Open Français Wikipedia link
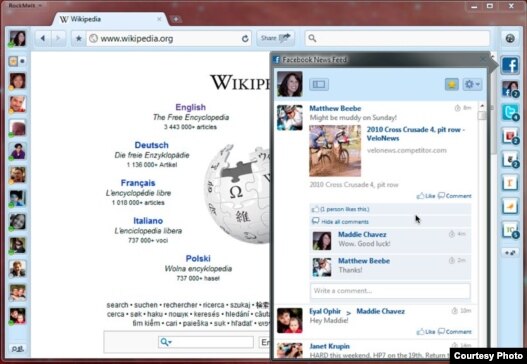The image size is (527, 364). coord(138,183)
